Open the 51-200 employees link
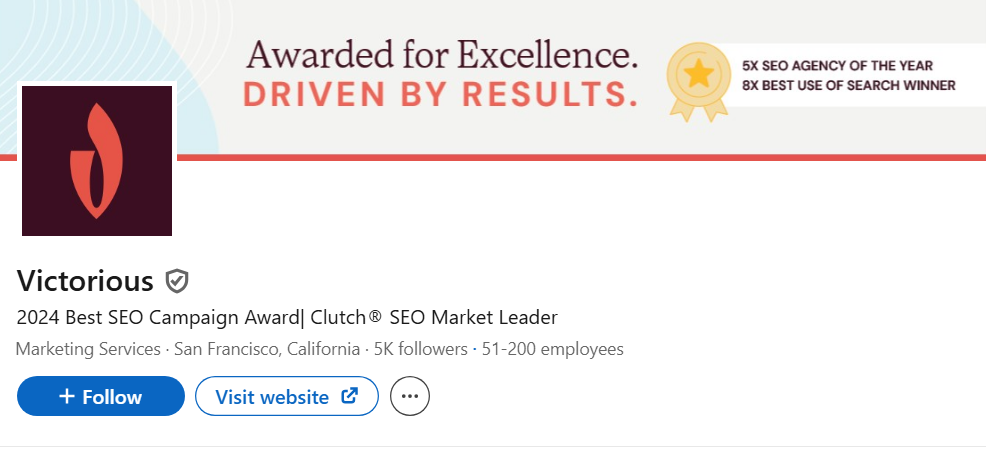 point(552,349)
